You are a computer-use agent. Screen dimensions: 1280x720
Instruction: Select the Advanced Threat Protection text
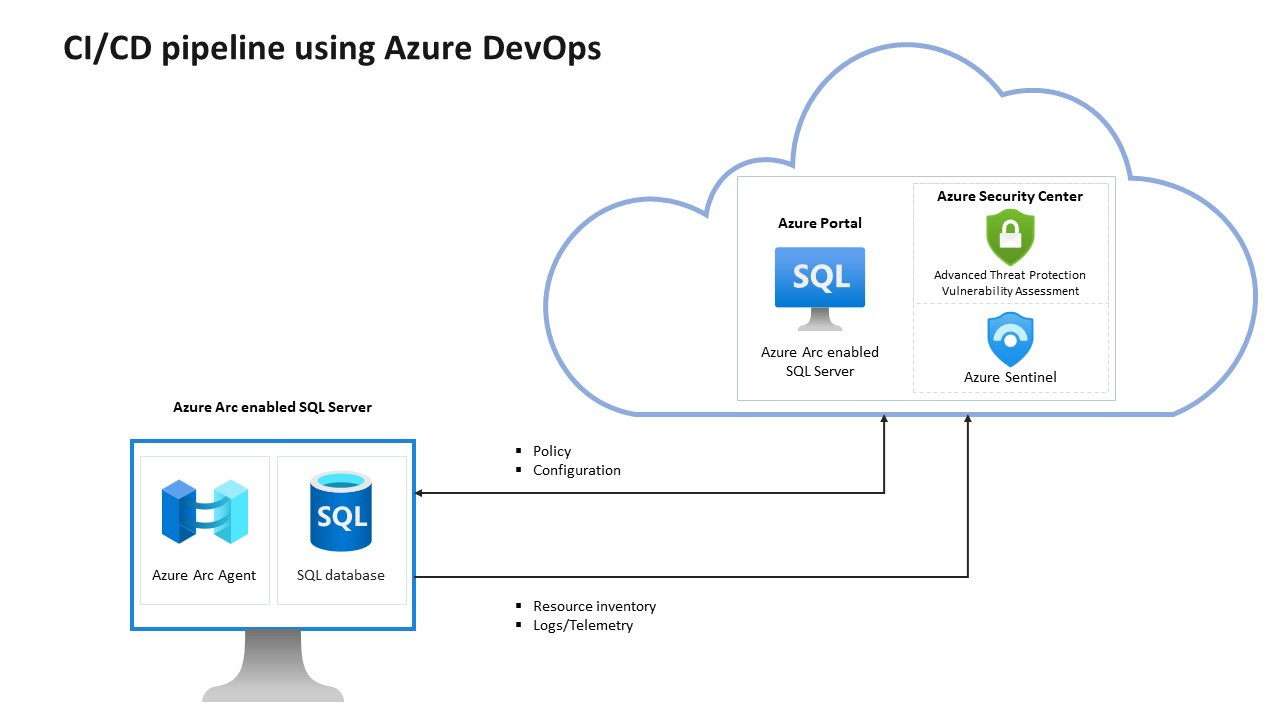tap(1010, 274)
